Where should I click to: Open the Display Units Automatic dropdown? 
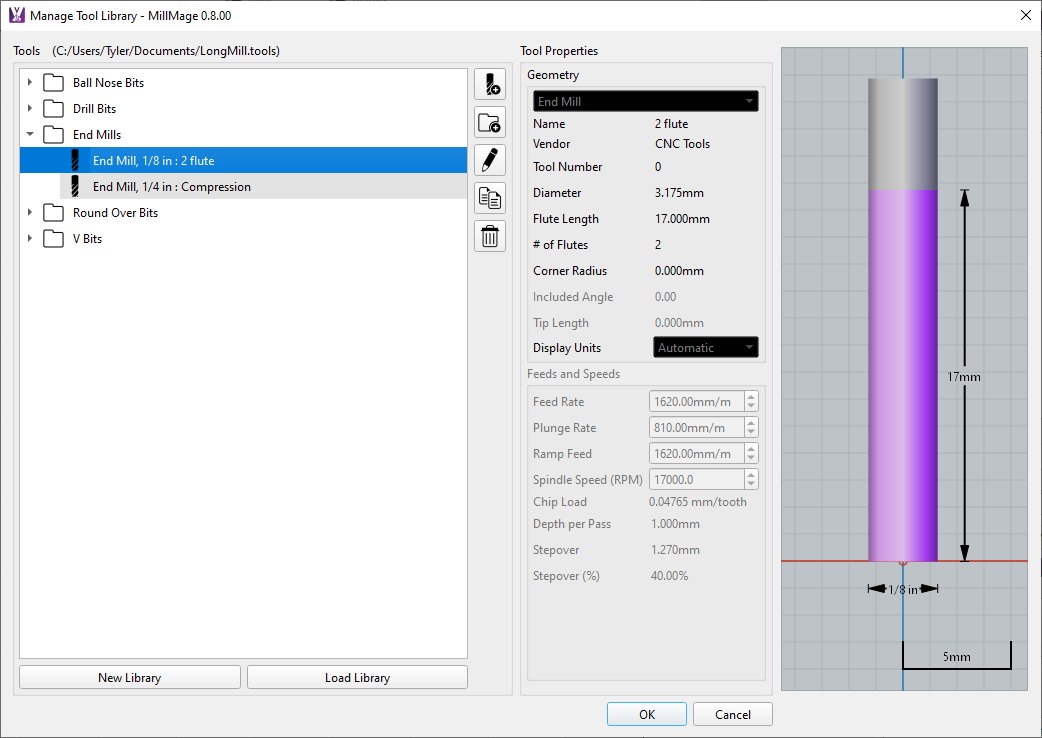[x=706, y=347]
